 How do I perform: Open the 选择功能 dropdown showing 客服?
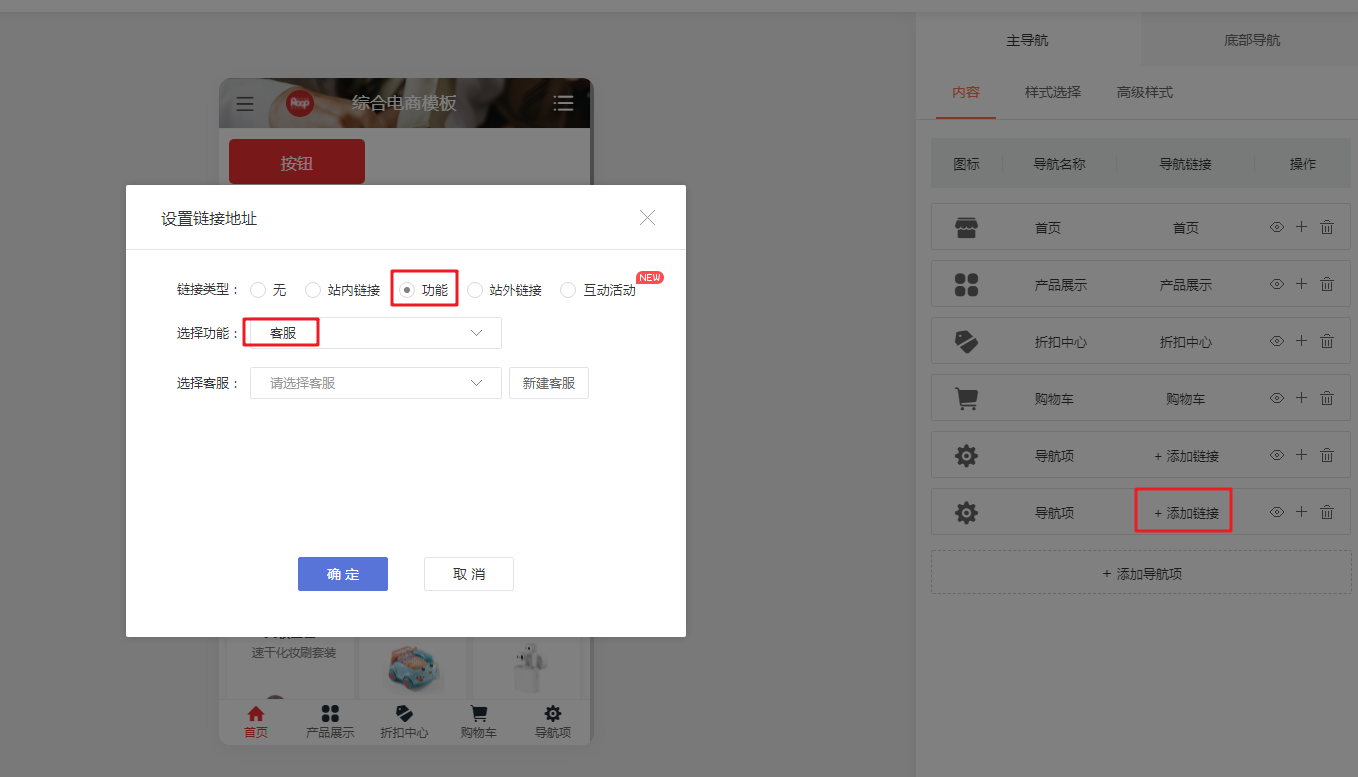tap(376, 333)
